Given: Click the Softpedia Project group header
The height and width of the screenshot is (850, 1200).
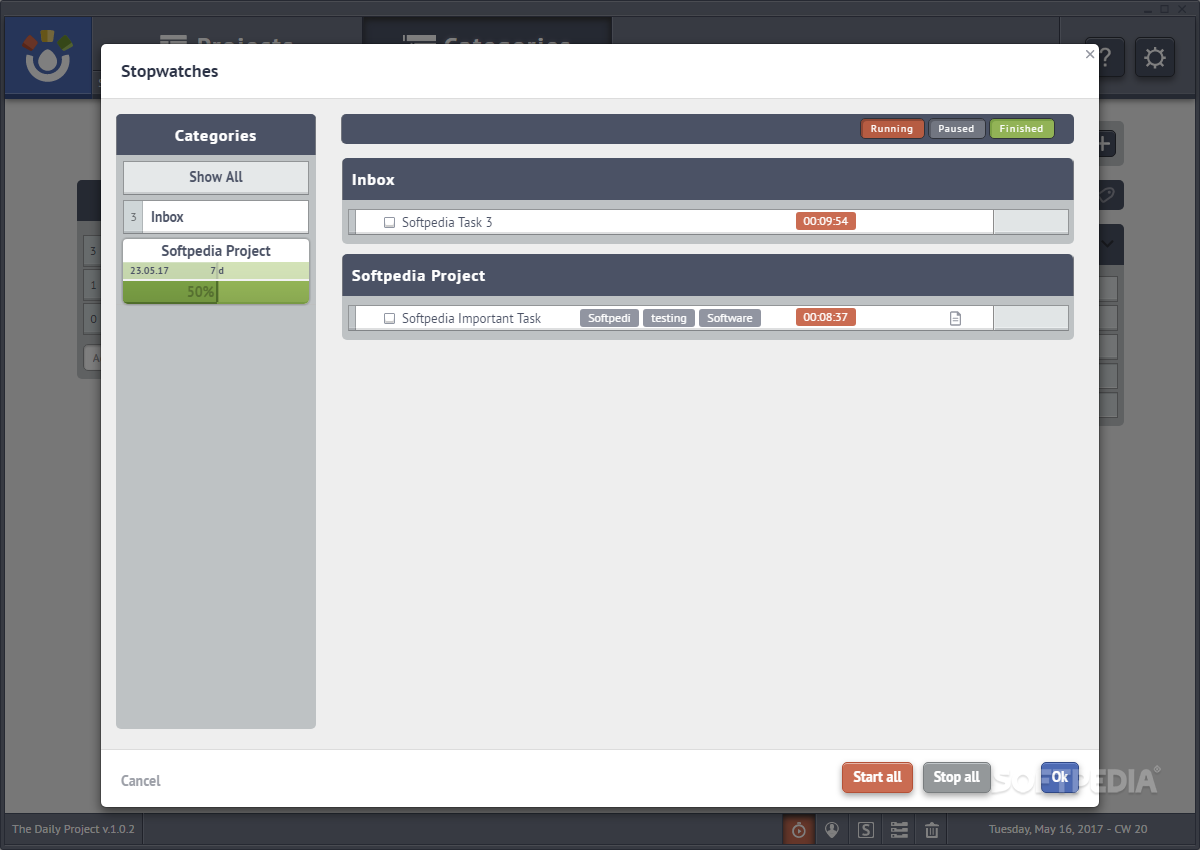Looking at the screenshot, I should point(708,275).
